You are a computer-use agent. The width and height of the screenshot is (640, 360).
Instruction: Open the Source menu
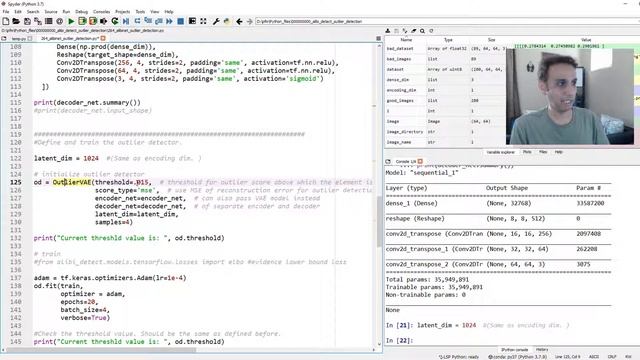(x=51, y=12)
